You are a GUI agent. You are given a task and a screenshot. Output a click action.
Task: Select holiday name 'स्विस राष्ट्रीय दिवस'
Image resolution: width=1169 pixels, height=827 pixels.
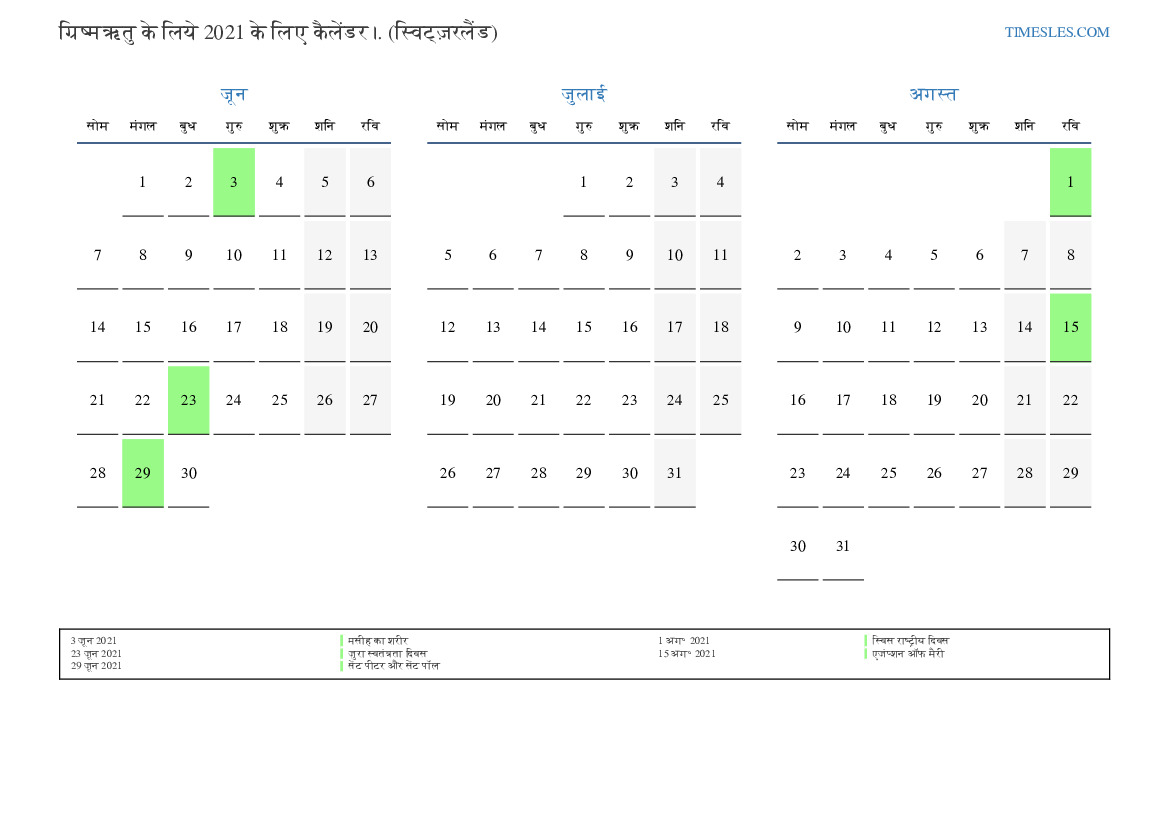click(x=910, y=641)
